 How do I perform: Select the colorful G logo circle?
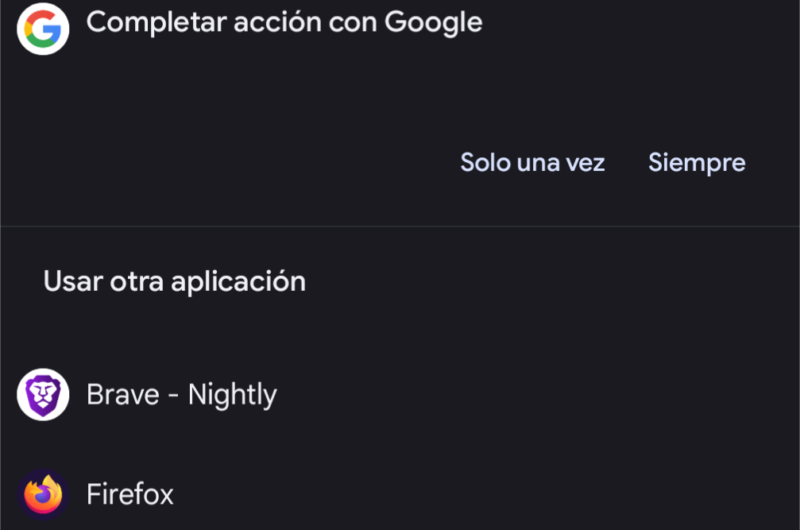tap(43, 29)
